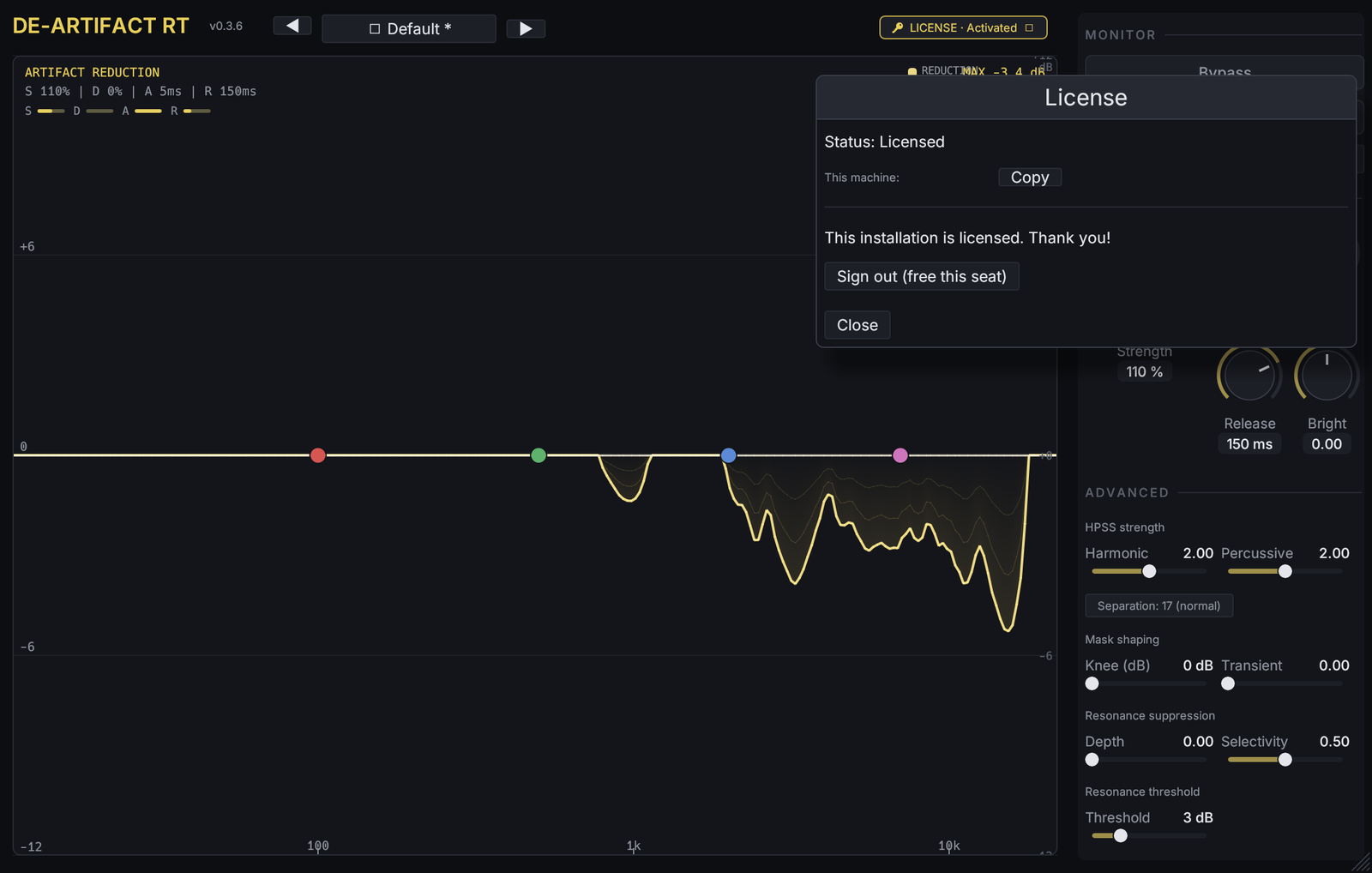Click the DE-ARTIFACT RT title
Screen dimensions: 1372x873
pyautogui.click(x=101, y=26)
